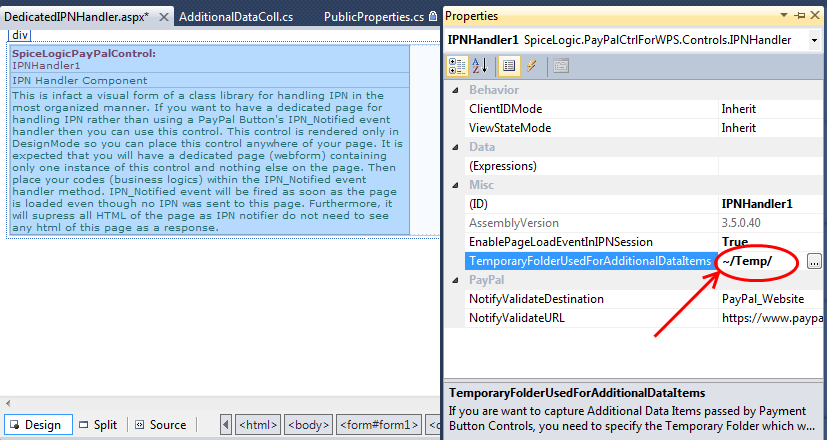Image resolution: width=827 pixels, height=440 pixels.
Task: Close the Properties panel
Action: coord(816,17)
